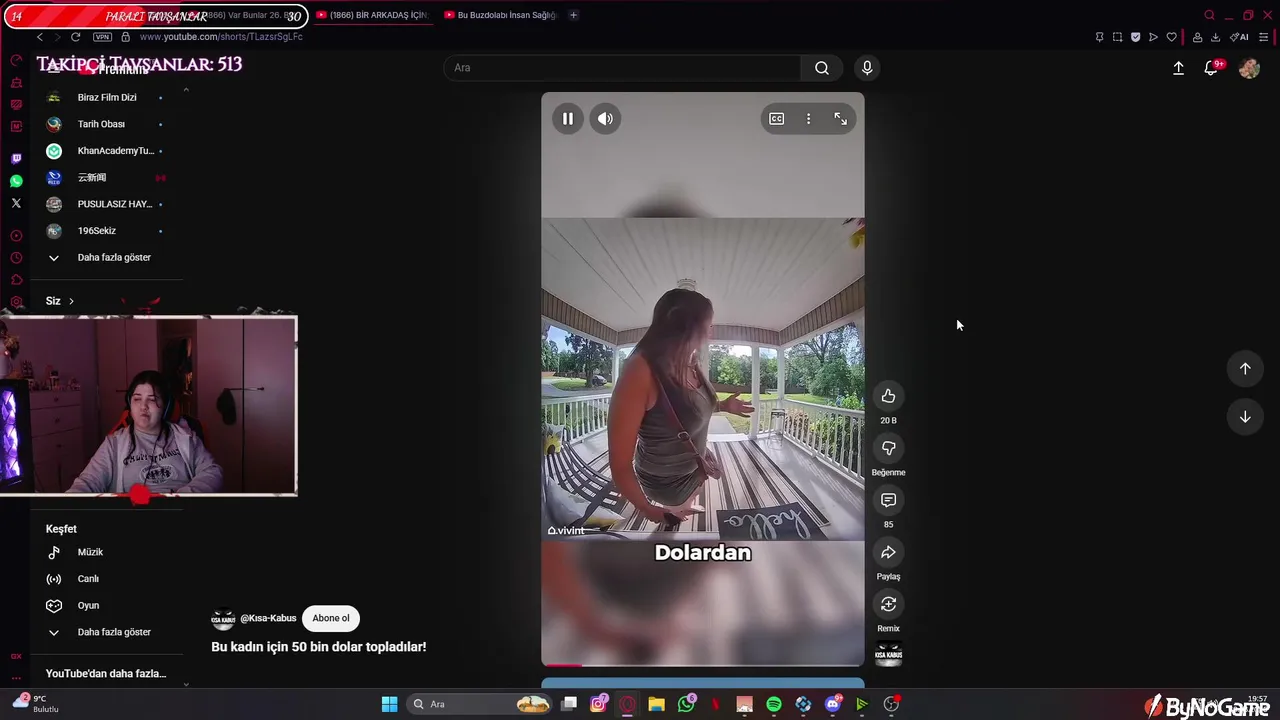Open the Shorts more options menu
The height and width of the screenshot is (720, 1280).
click(x=808, y=119)
